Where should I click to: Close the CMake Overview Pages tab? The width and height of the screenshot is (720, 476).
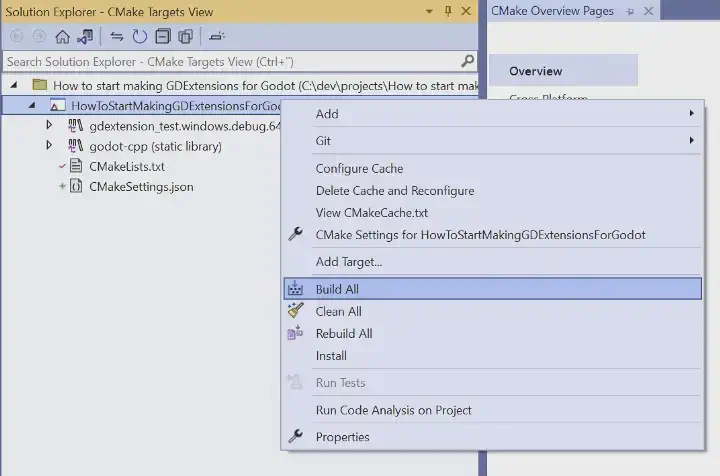[648, 11]
